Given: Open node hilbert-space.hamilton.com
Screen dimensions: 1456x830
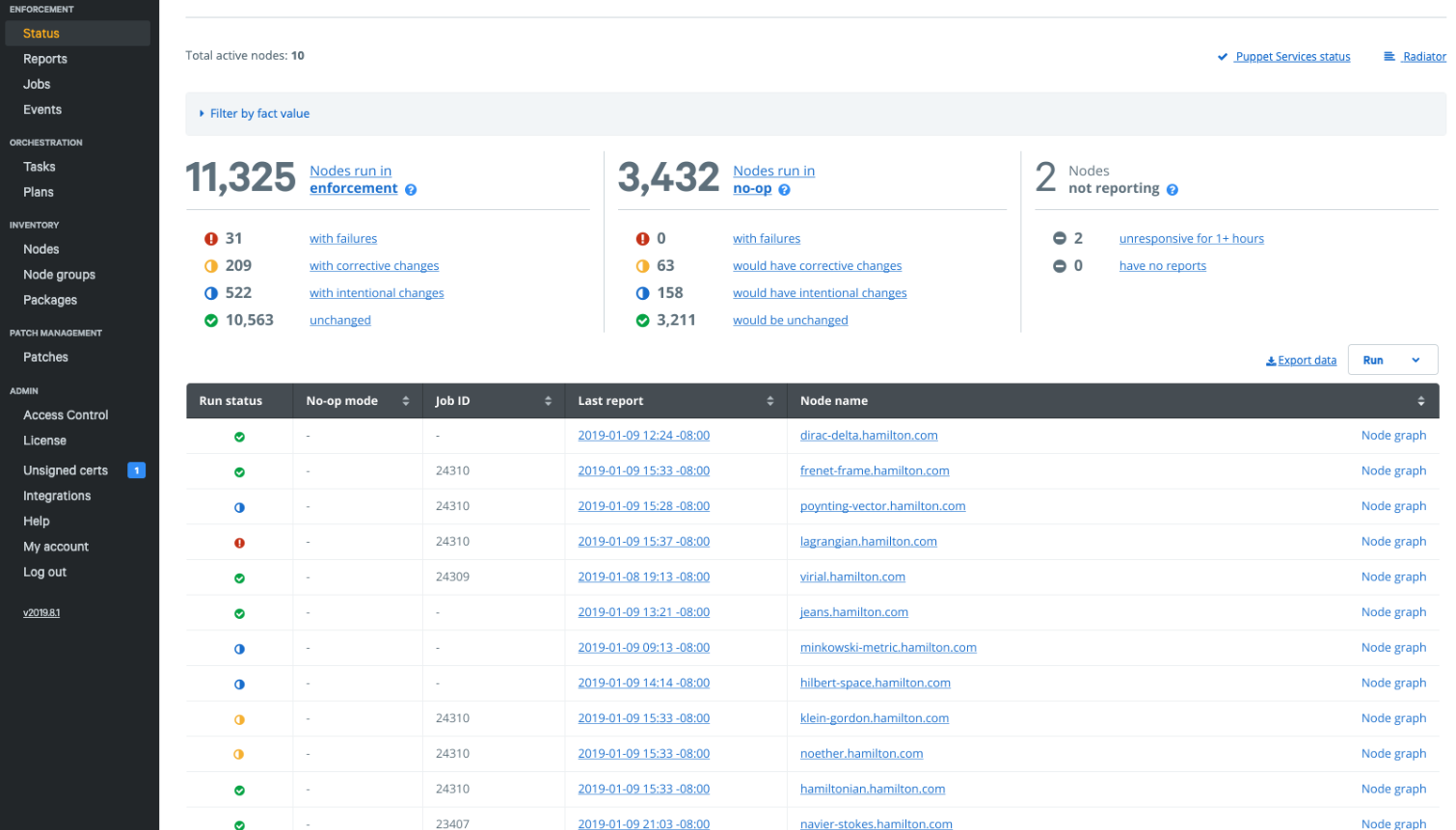Looking at the screenshot, I should (x=876, y=683).
